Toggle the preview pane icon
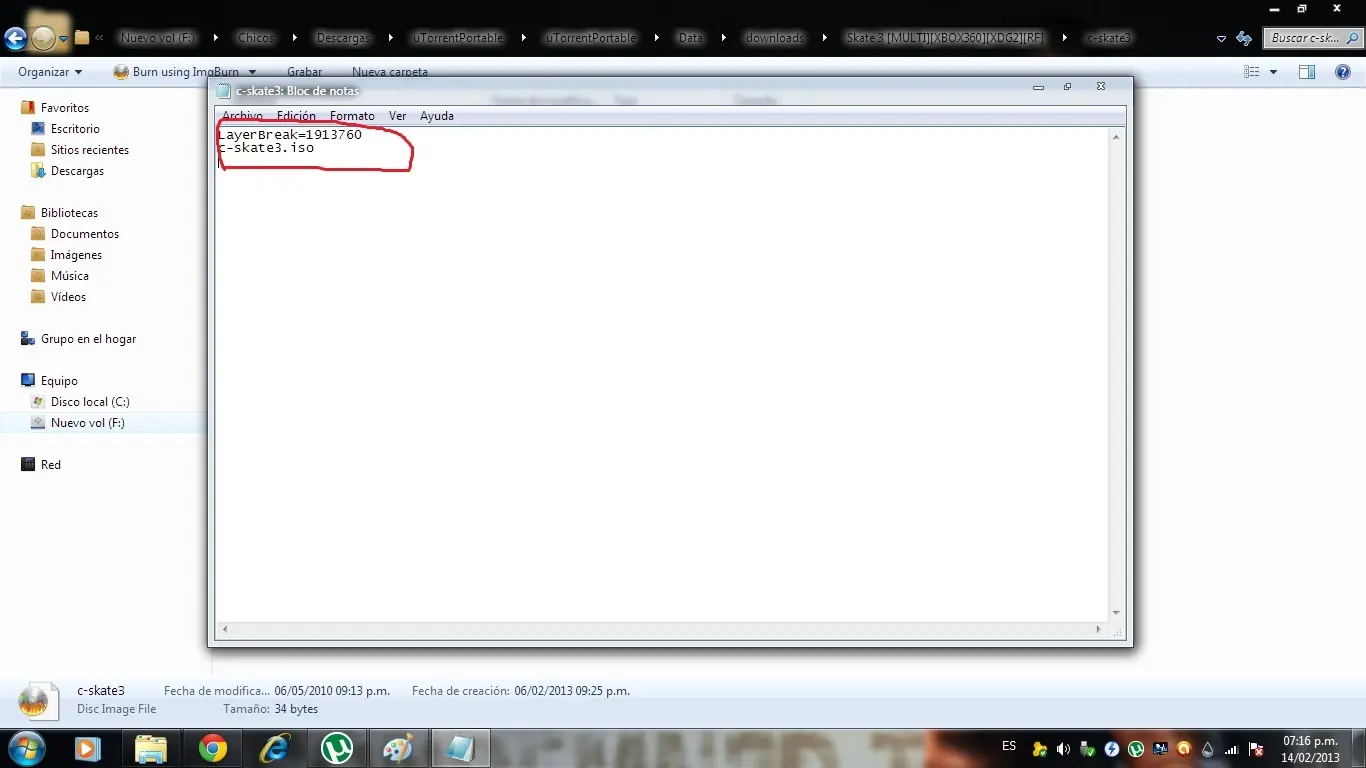 [x=1307, y=72]
